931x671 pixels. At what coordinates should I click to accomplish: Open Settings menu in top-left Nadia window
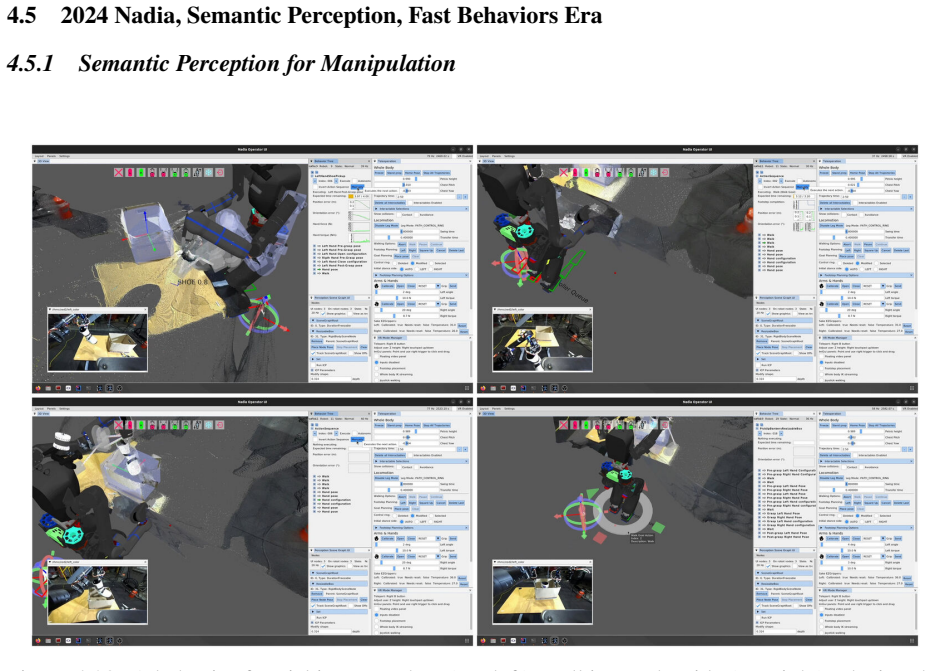point(65,156)
